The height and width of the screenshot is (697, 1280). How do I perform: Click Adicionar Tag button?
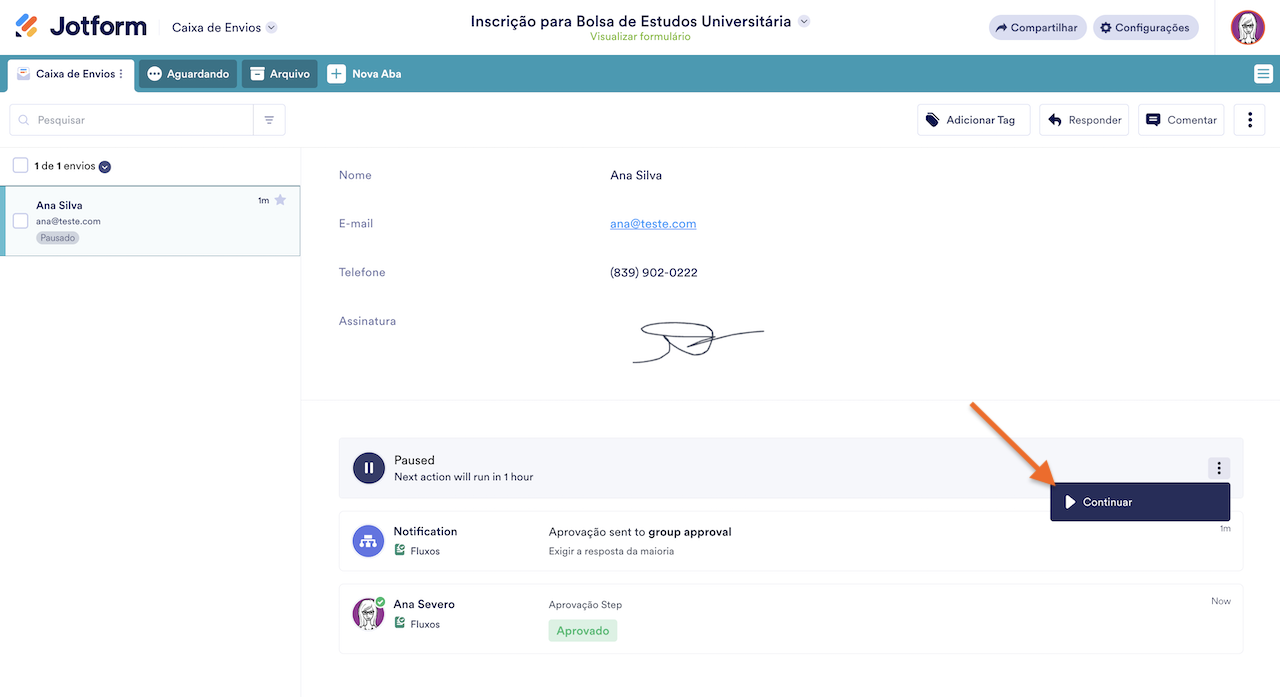click(x=973, y=120)
